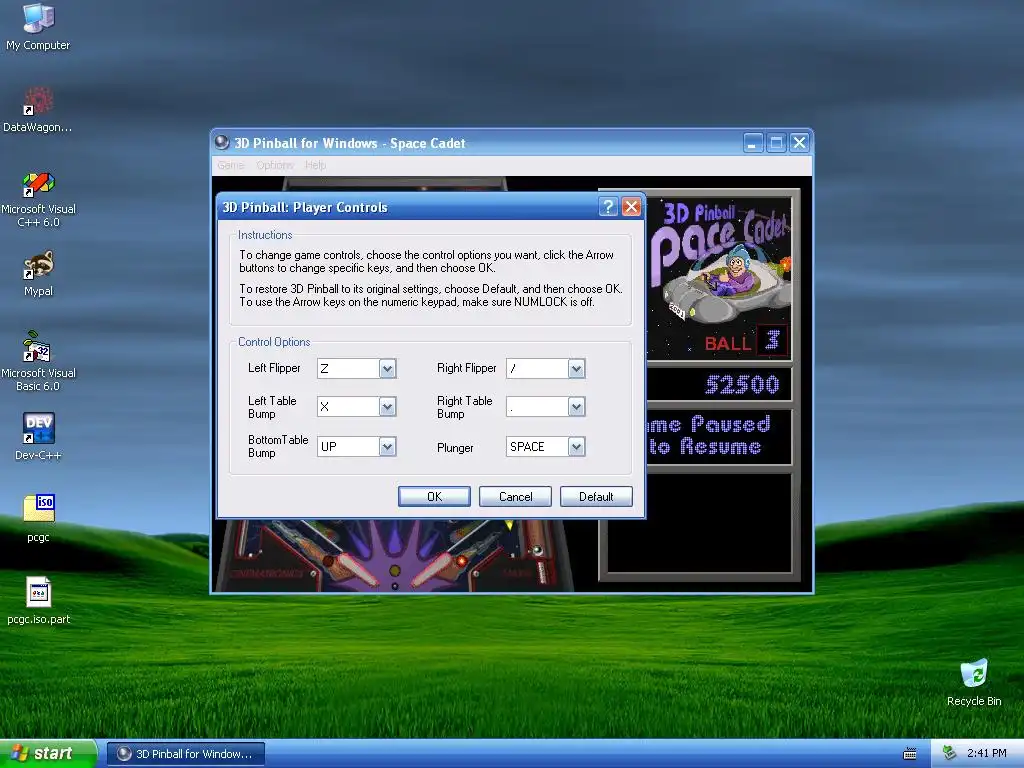Open the Plunger key dropdown

point(576,447)
